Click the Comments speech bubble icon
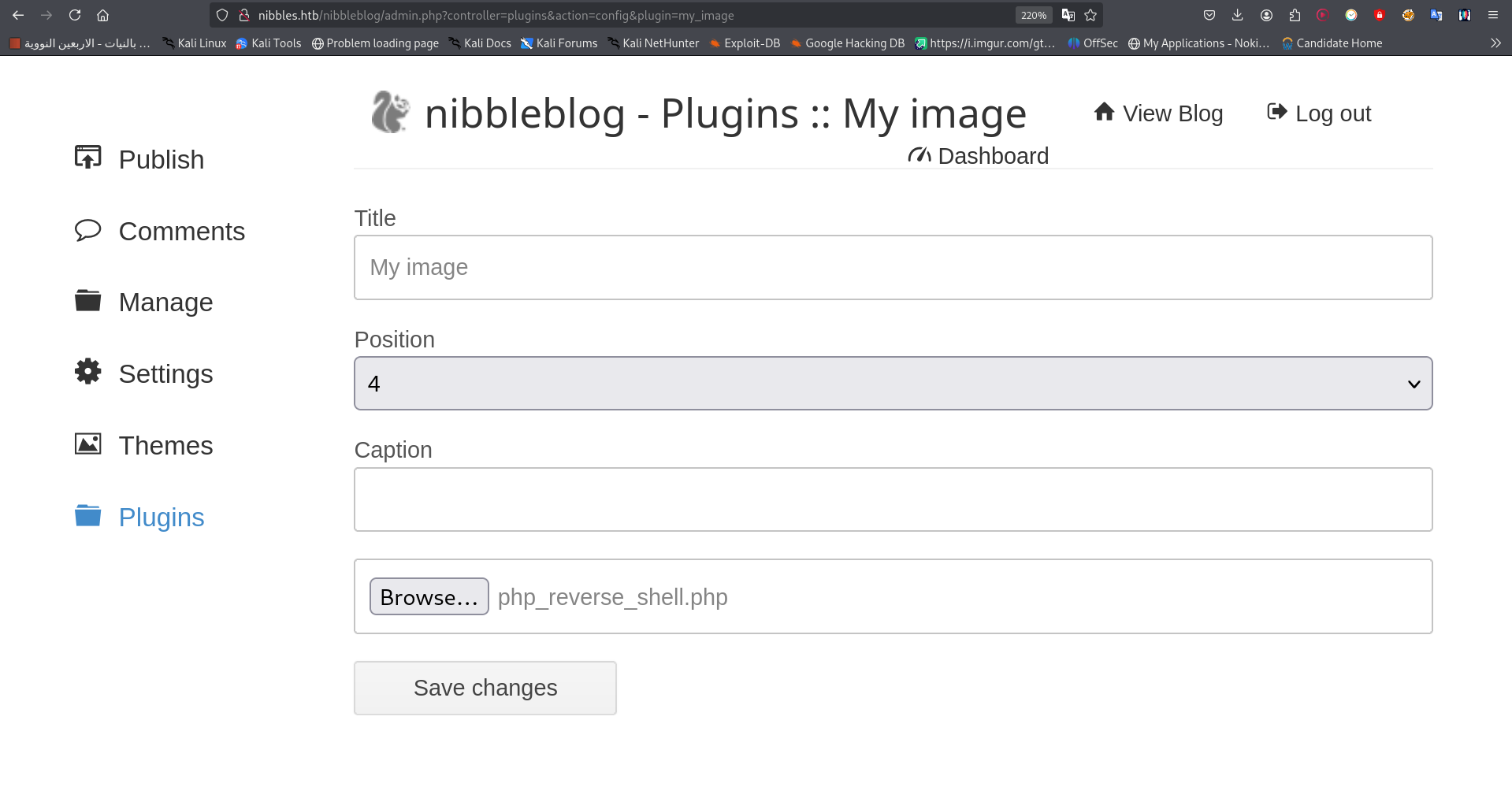 (x=87, y=229)
